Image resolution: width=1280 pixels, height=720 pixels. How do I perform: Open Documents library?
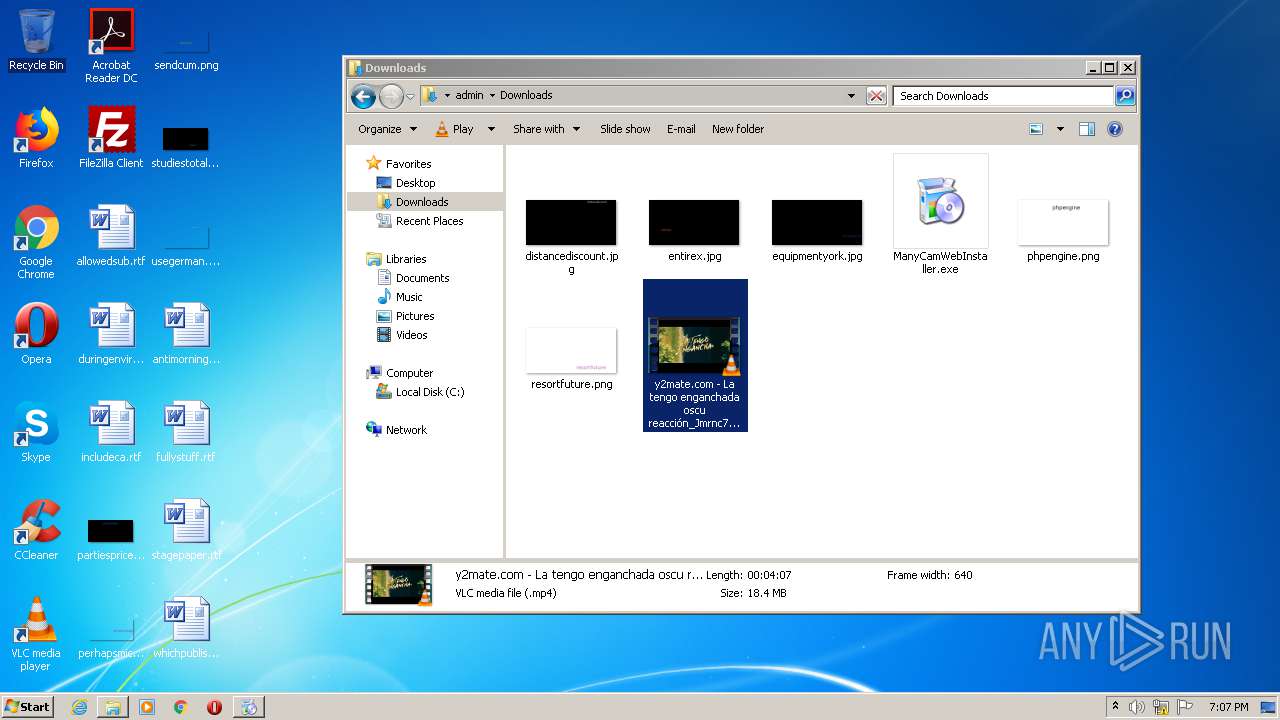click(x=422, y=278)
